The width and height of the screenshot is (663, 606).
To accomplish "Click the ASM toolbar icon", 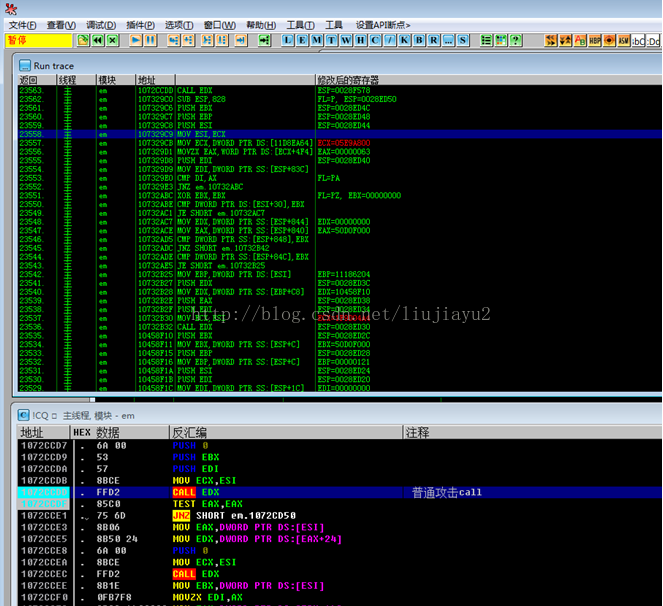I will click(624, 40).
